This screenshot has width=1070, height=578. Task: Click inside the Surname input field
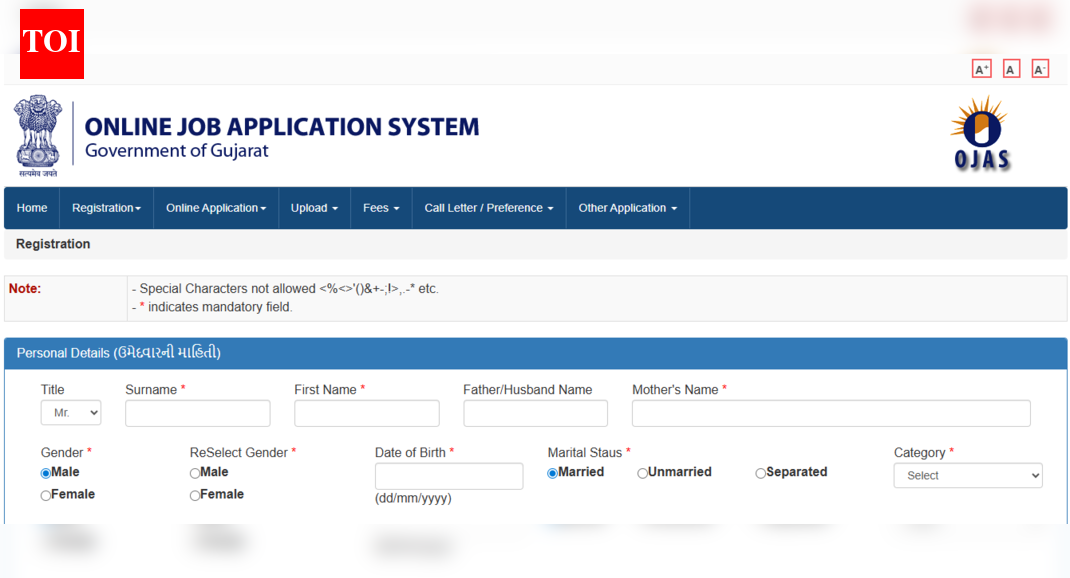point(197,412)
